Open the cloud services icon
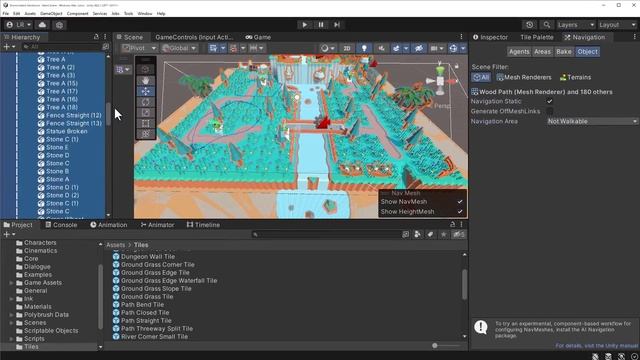This screenshot has height=360, width=640. pos(42,25)
